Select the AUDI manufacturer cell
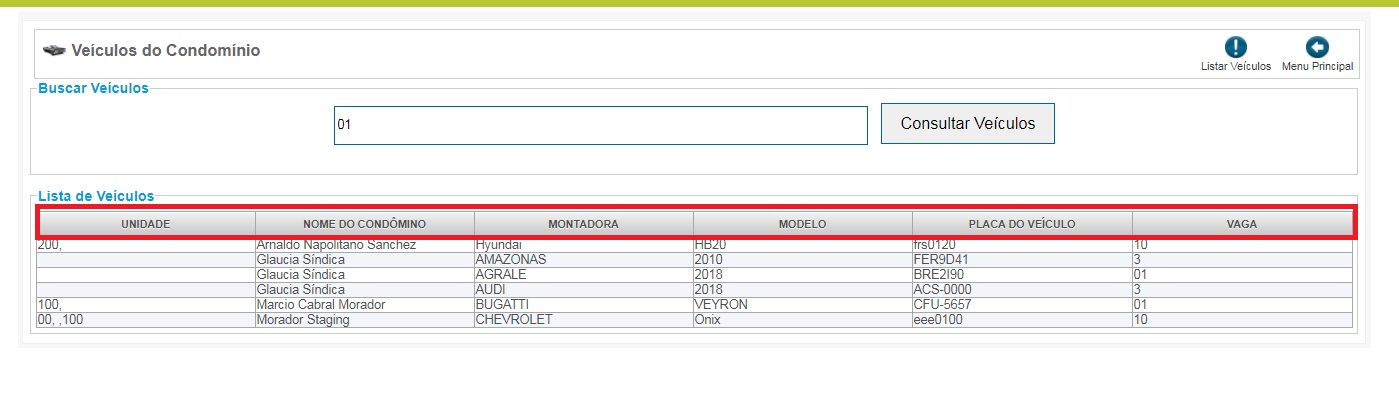1399x395 pixels. click(583, 289)
